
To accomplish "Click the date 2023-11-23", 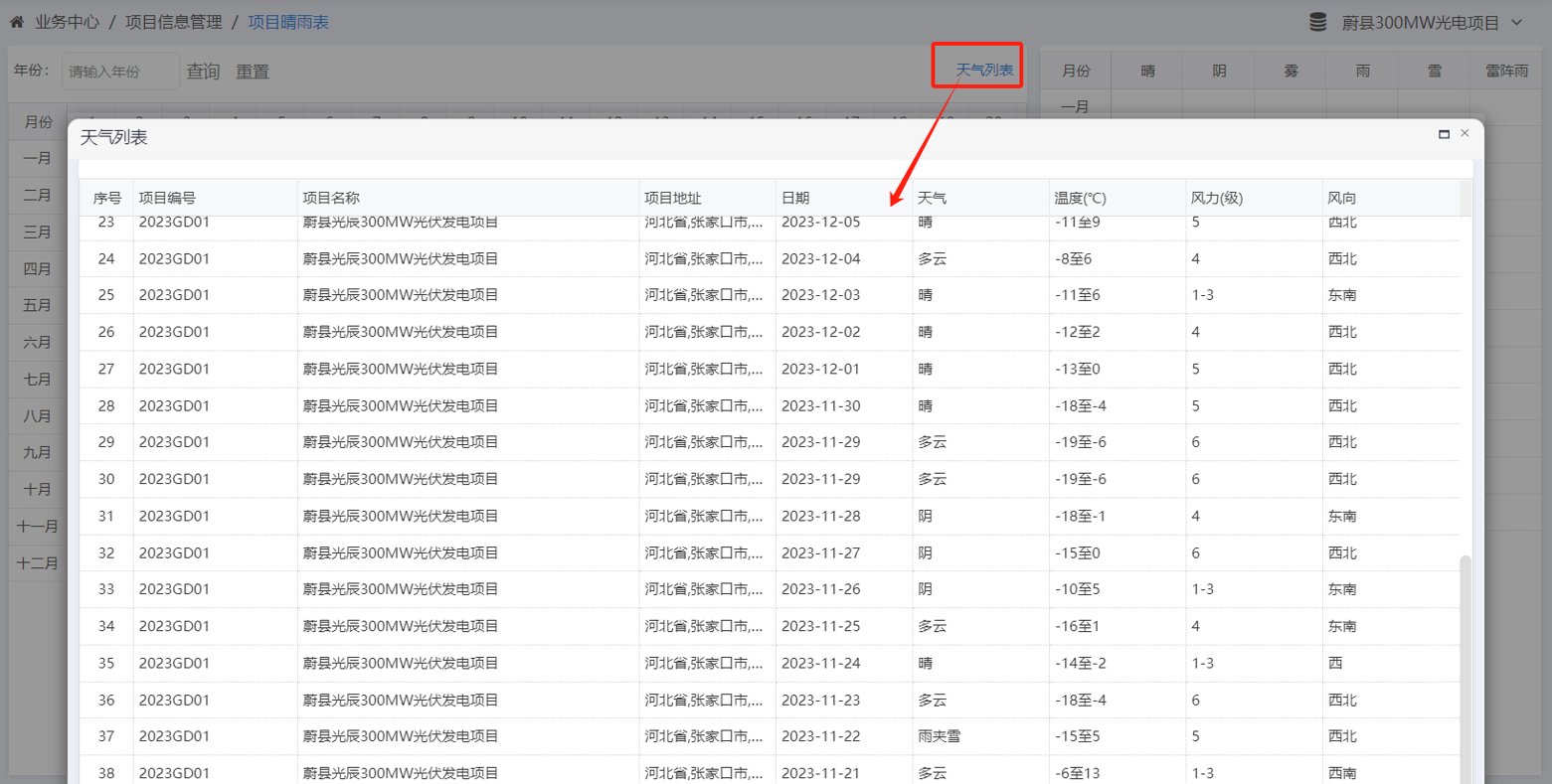I will 820,700.
